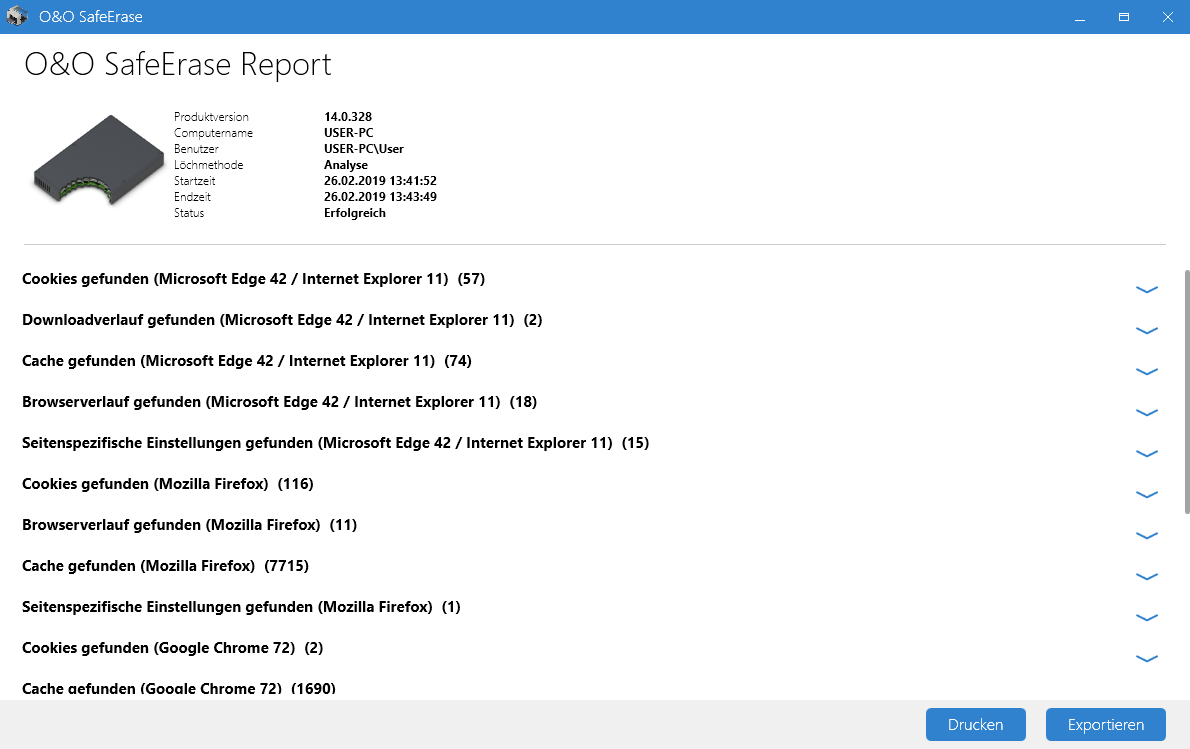Viewport: 1190px width, 749px height.
Task: Click the vertical scrollbar thumb
Action: 1185,392
